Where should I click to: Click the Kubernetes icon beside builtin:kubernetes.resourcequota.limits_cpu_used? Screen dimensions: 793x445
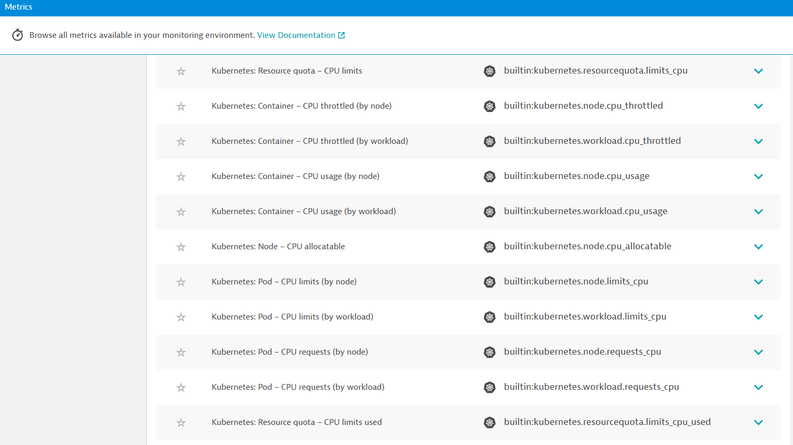click(x=489, y=423)
